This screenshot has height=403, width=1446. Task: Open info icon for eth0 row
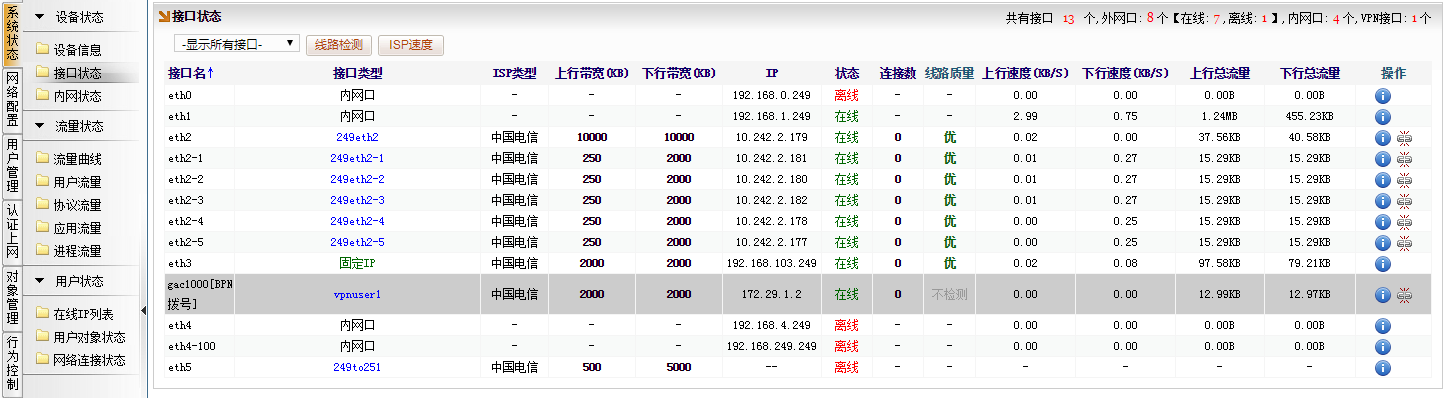1383,96
